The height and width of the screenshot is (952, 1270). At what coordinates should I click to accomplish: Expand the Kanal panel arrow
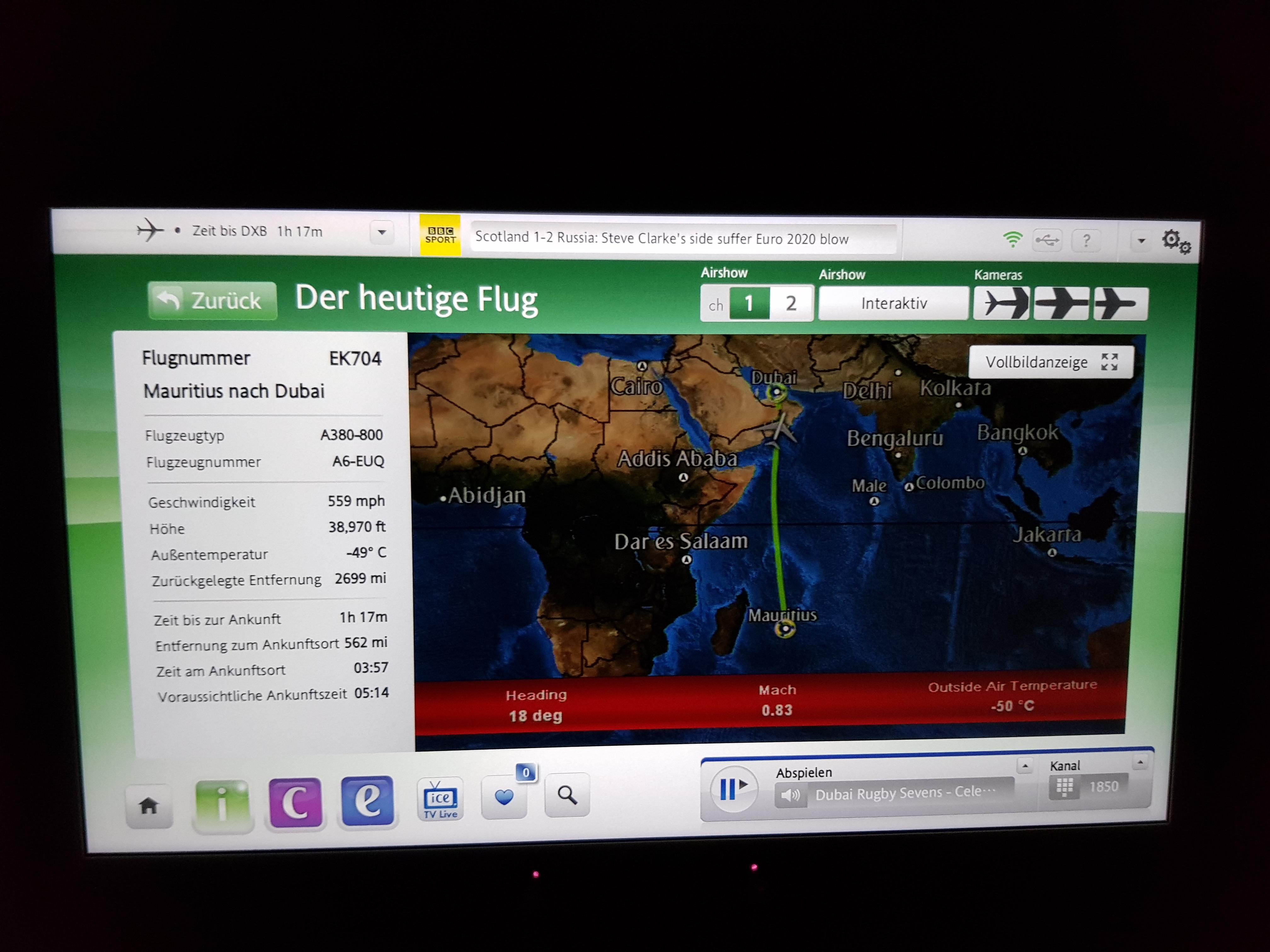coord(1140,762)
